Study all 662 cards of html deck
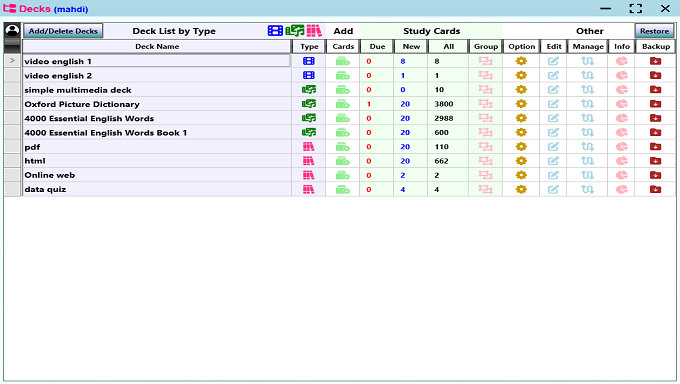The width and height of the screenshot is (680, 384). [x=441, y=161]
